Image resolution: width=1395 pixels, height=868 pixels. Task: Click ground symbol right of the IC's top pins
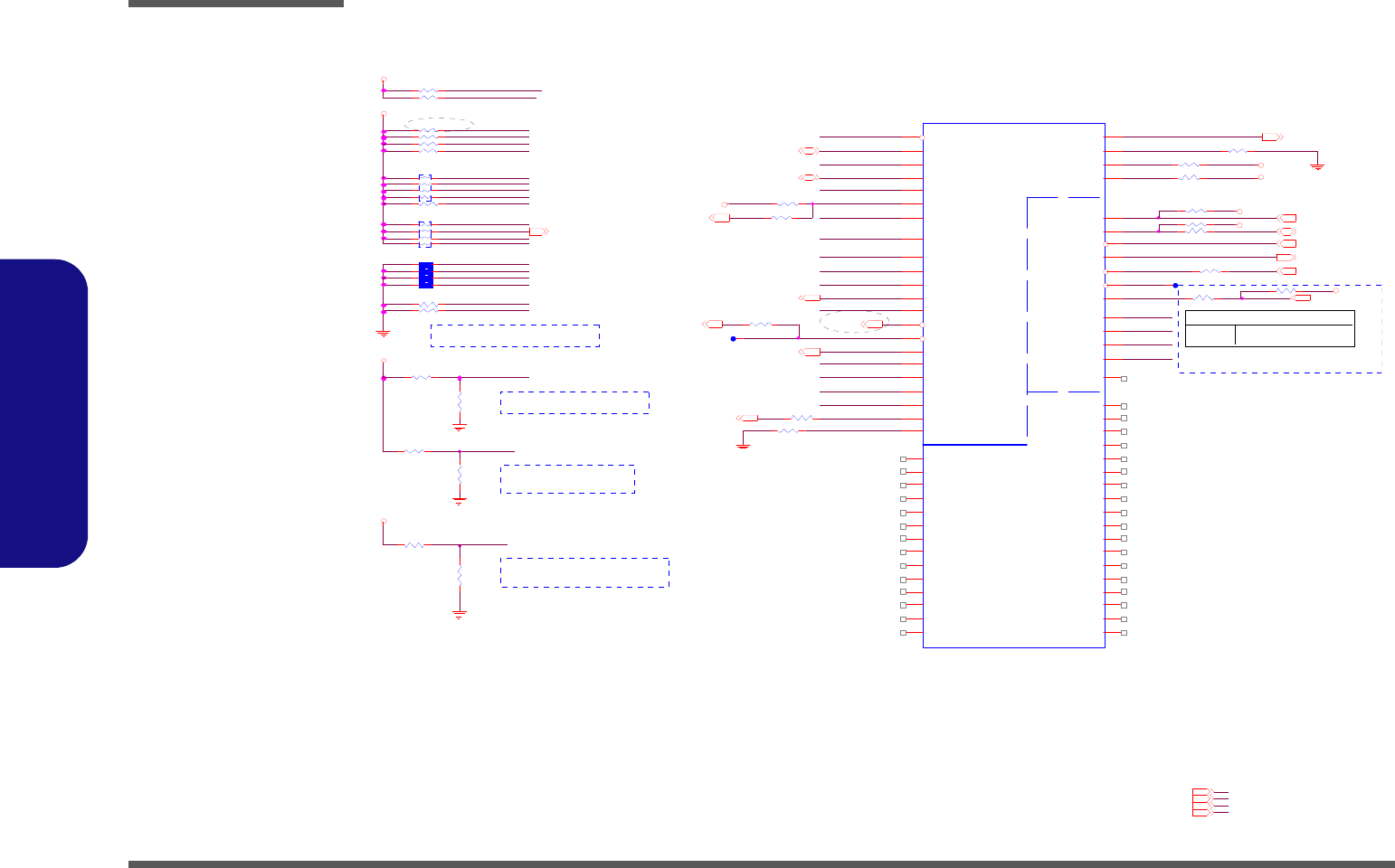[1318, 165]
